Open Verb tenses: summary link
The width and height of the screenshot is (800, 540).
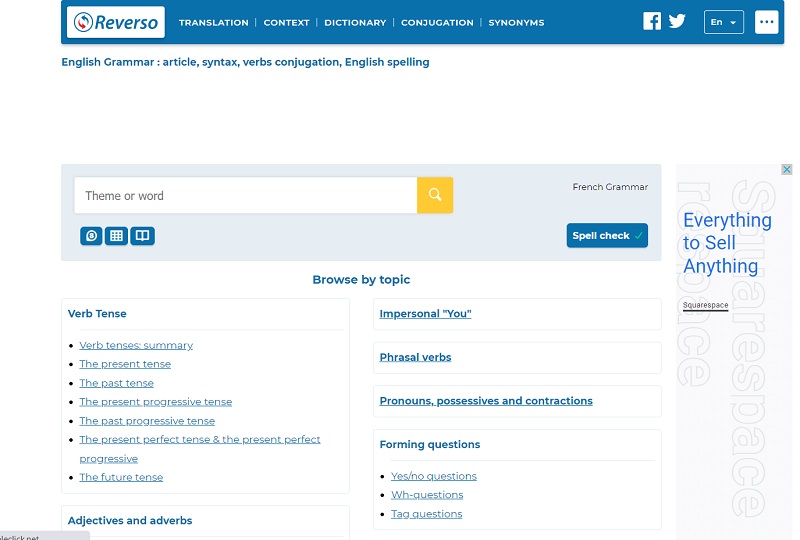pos(136,346)
